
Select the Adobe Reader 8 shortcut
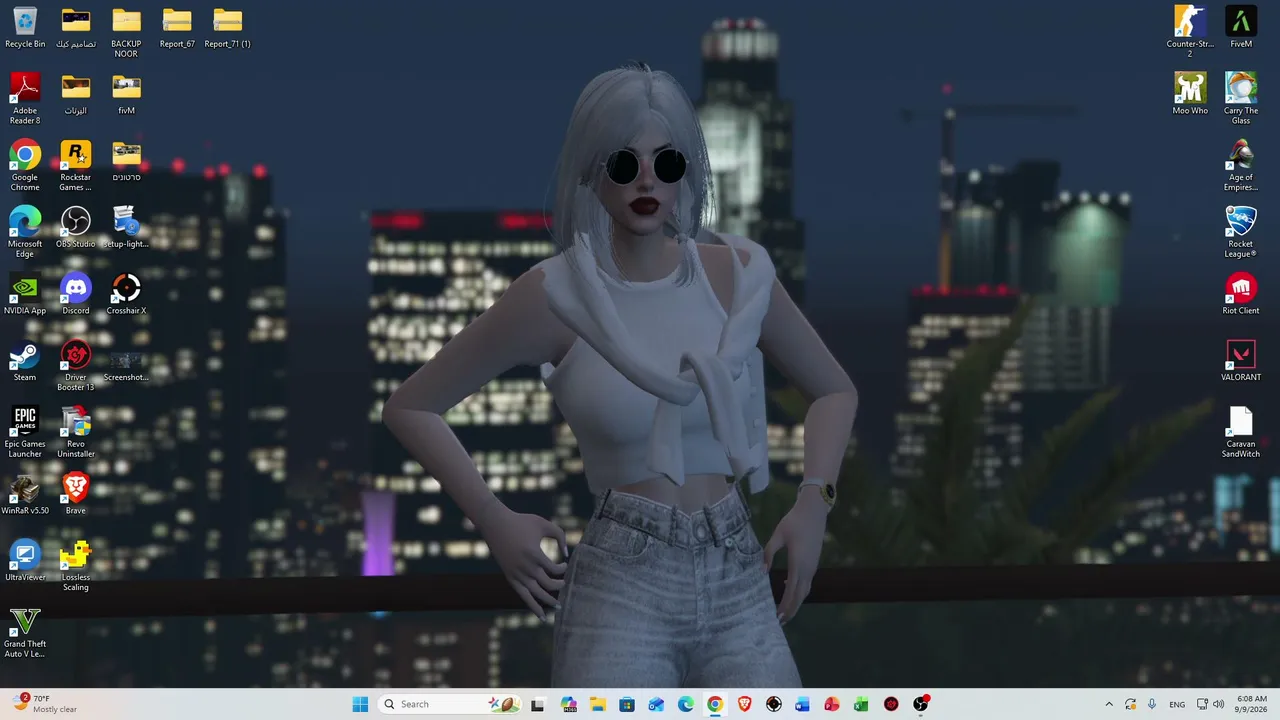coord(25,98)
